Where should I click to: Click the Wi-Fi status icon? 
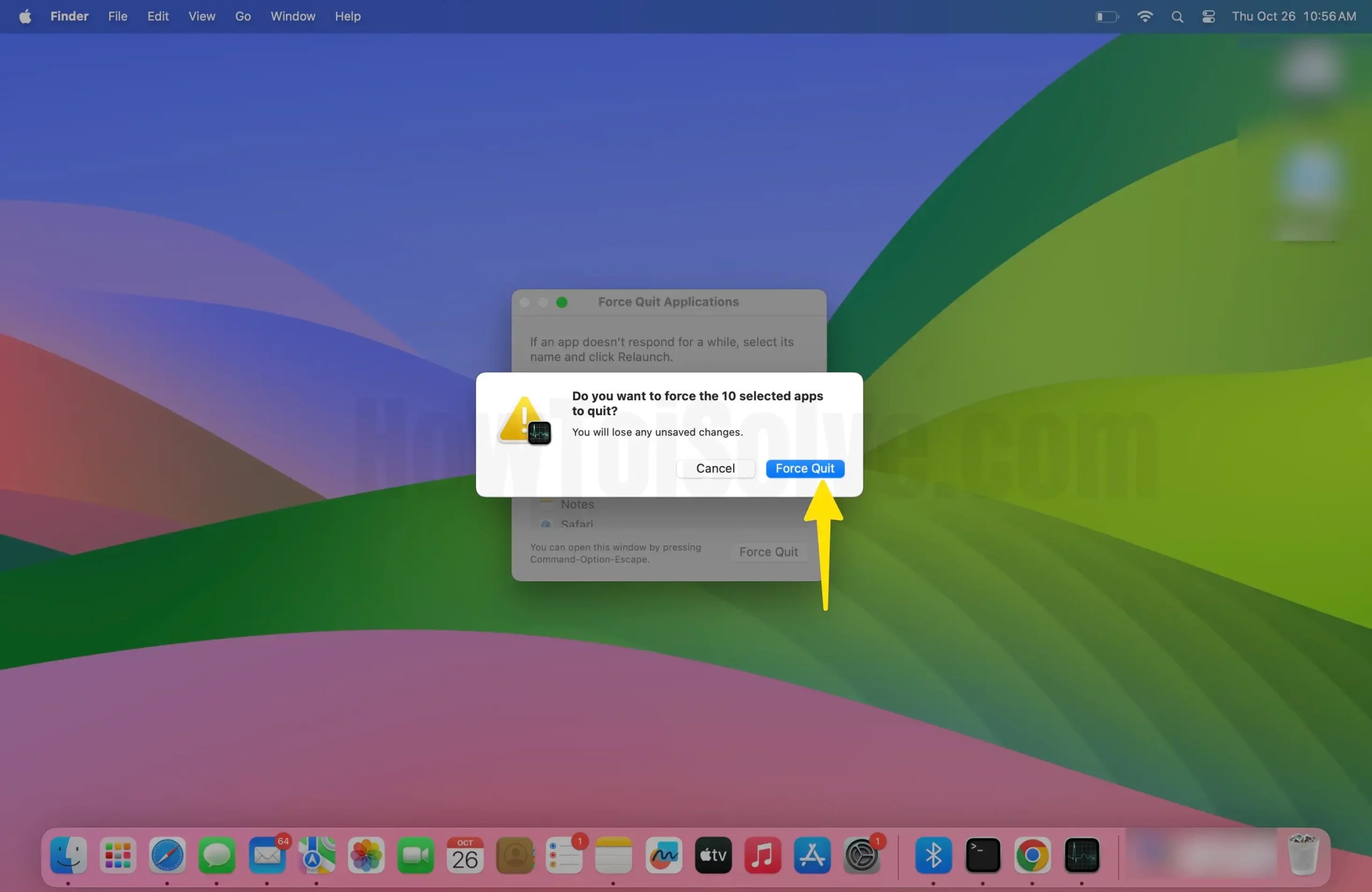point(1145,16)
